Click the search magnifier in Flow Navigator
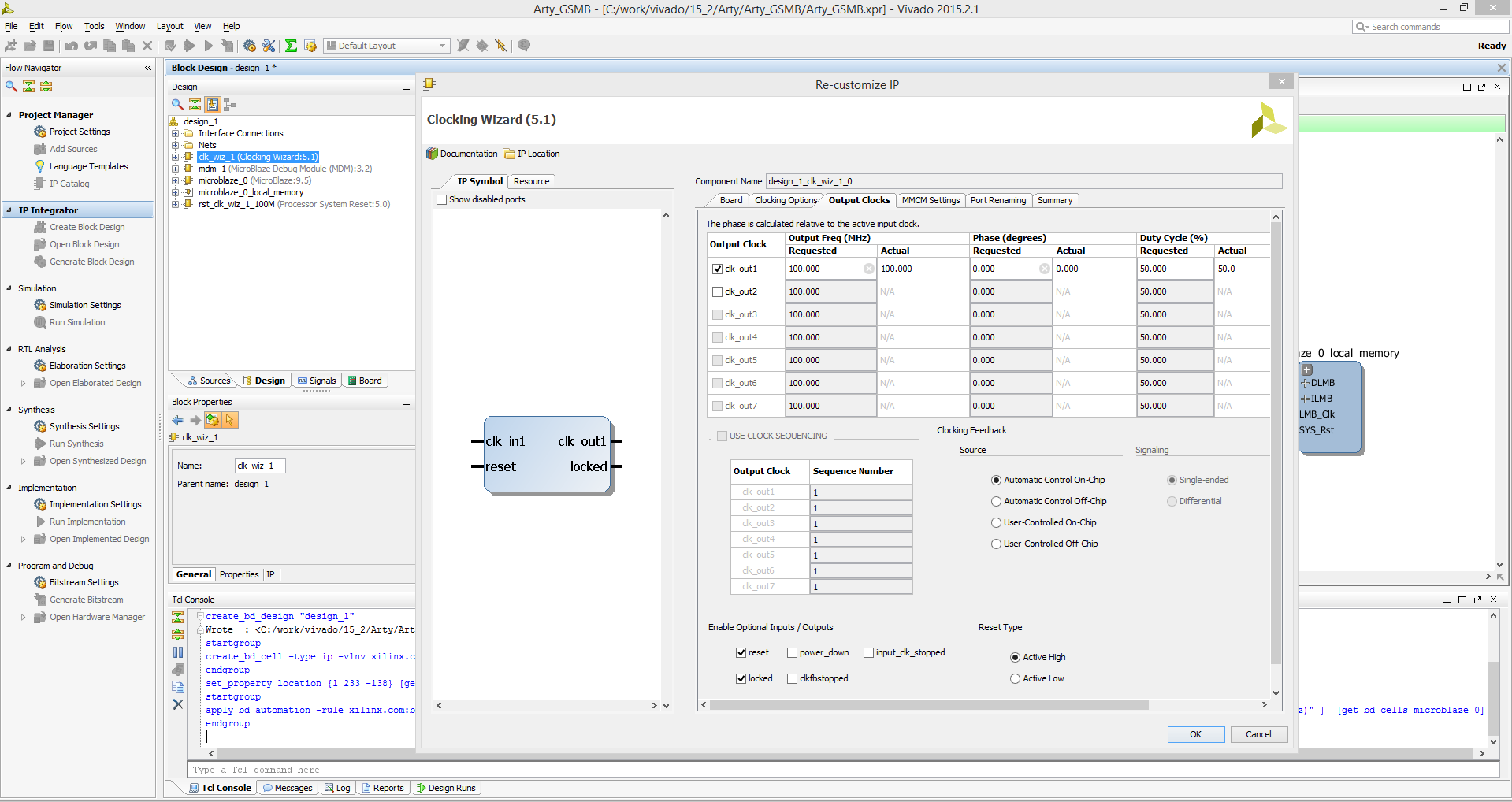 [x=11, y=87]
